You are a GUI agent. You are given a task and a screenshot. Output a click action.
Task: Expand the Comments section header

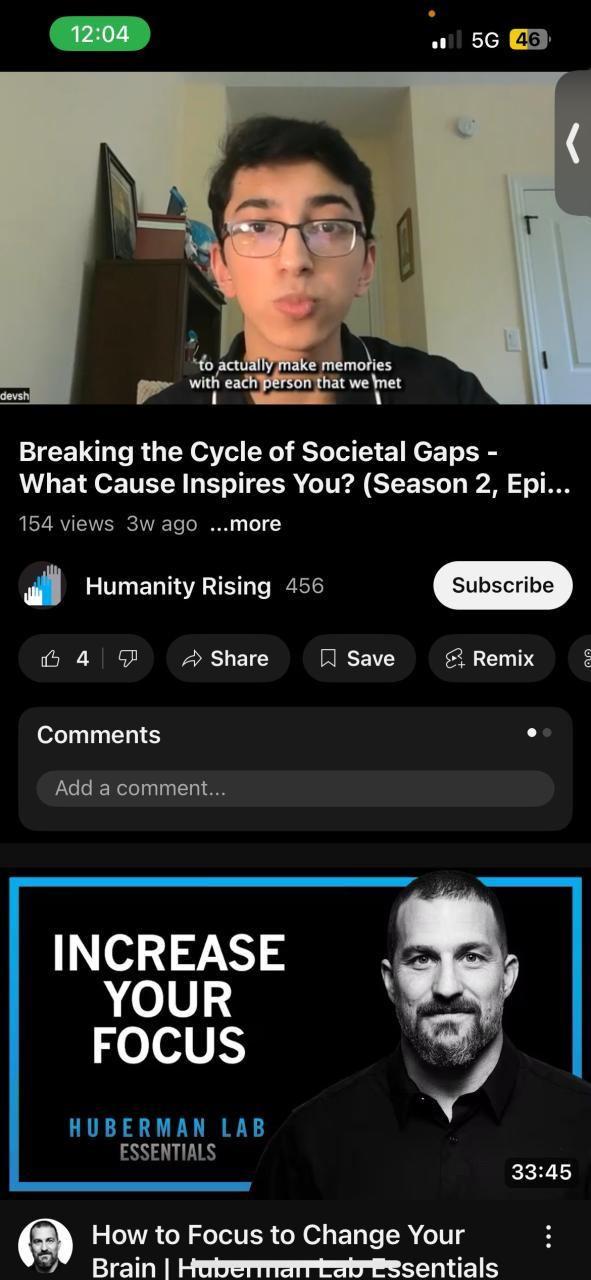(99, 735)
